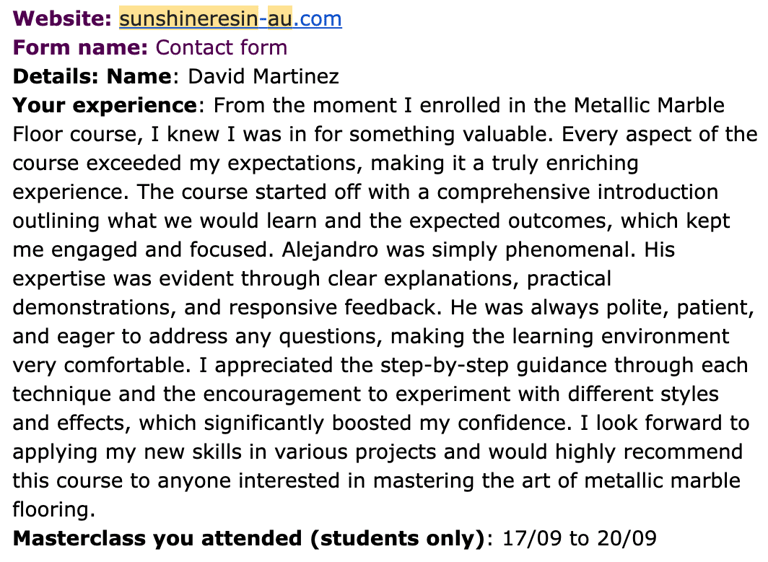Click the word 'demonstrations' in the review
Screen dimensions: 768x562
(91, 308)
